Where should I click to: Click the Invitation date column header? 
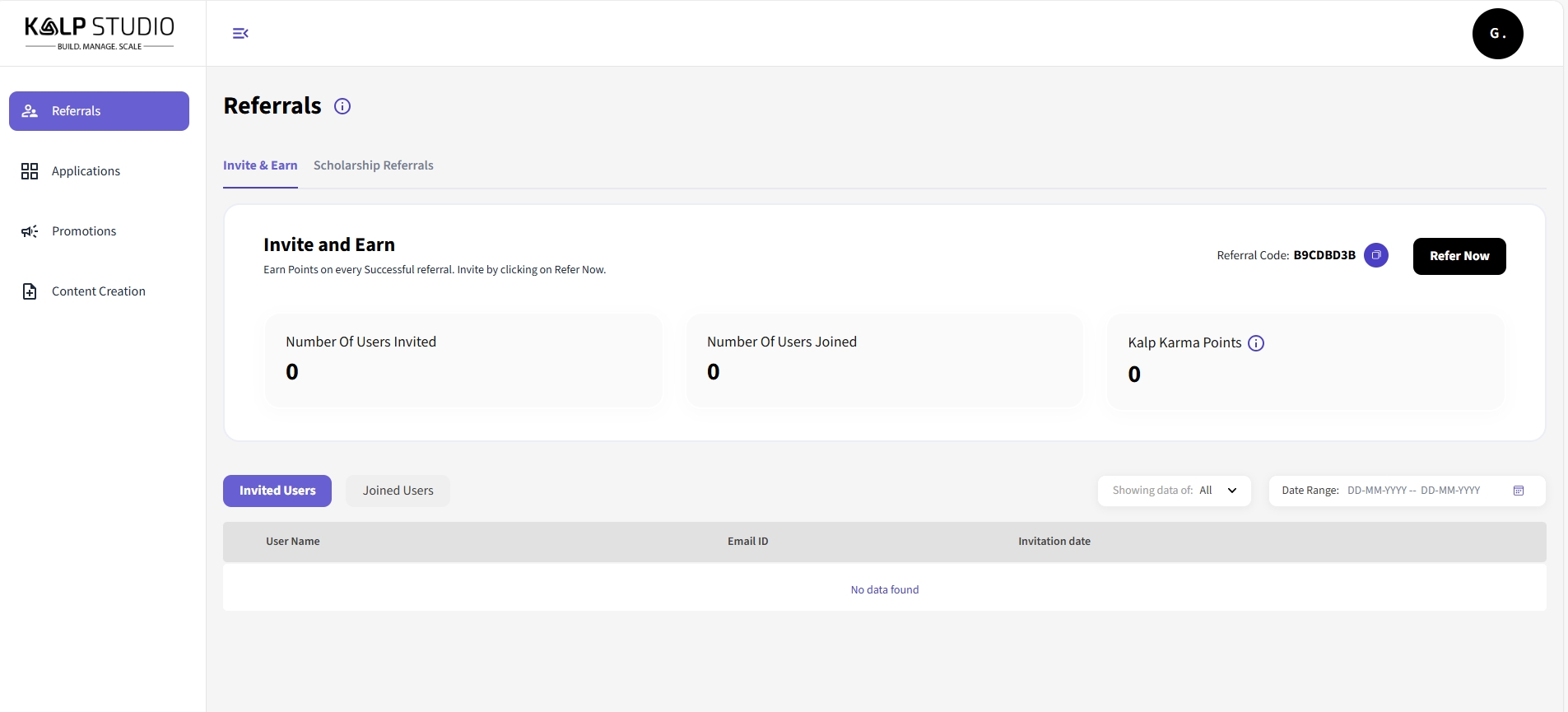(x=1054, y=542)
